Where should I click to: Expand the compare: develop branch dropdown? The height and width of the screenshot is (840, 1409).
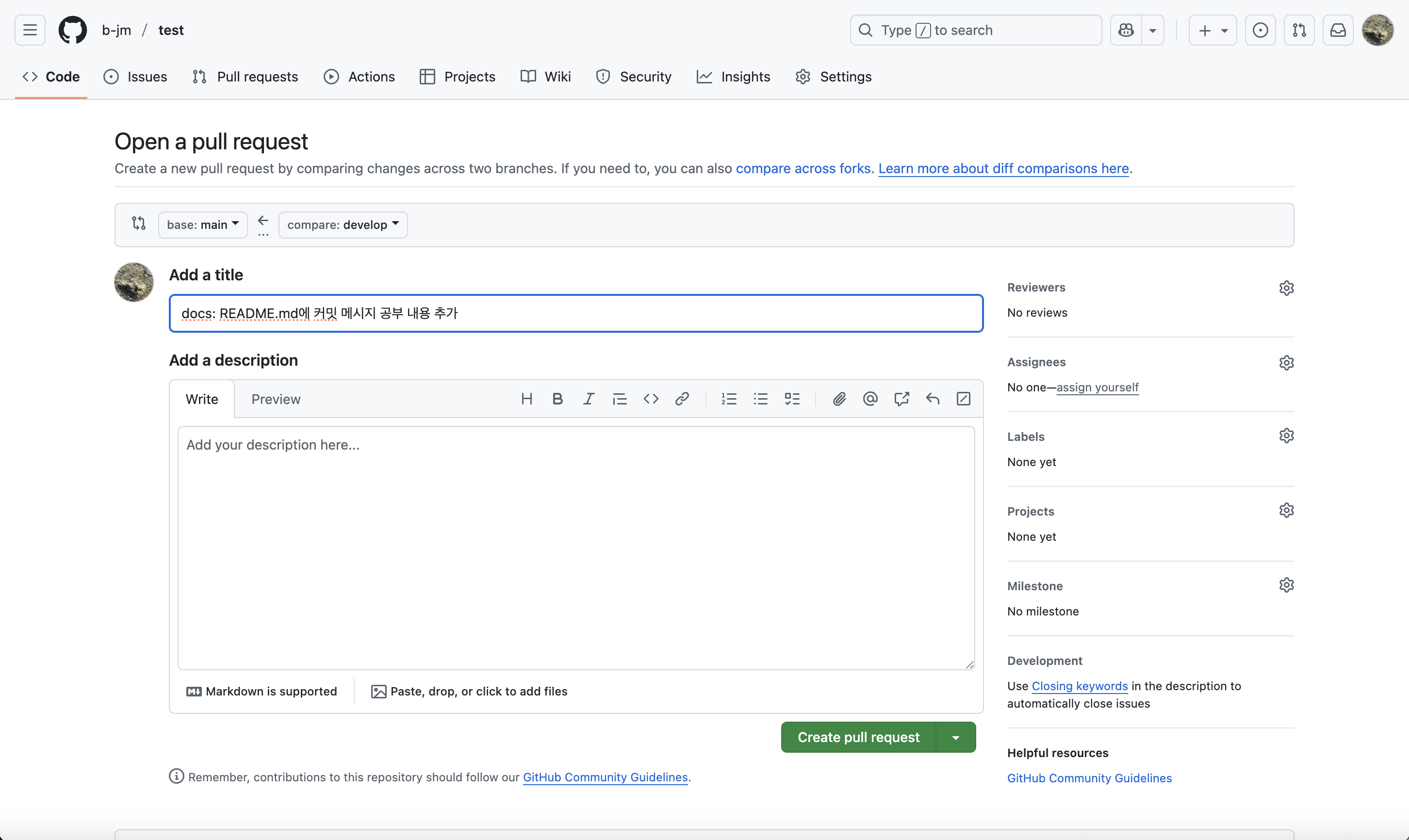coord(343,225)
